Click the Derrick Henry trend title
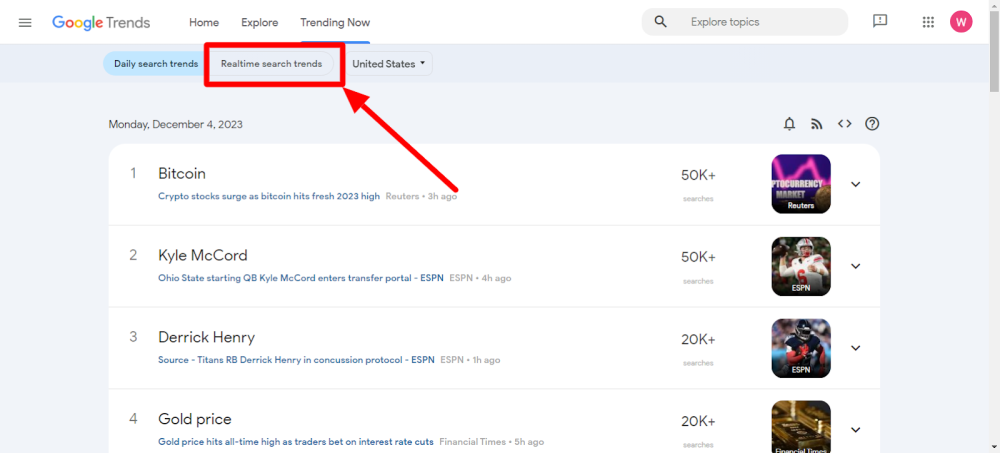 [207, 337]
